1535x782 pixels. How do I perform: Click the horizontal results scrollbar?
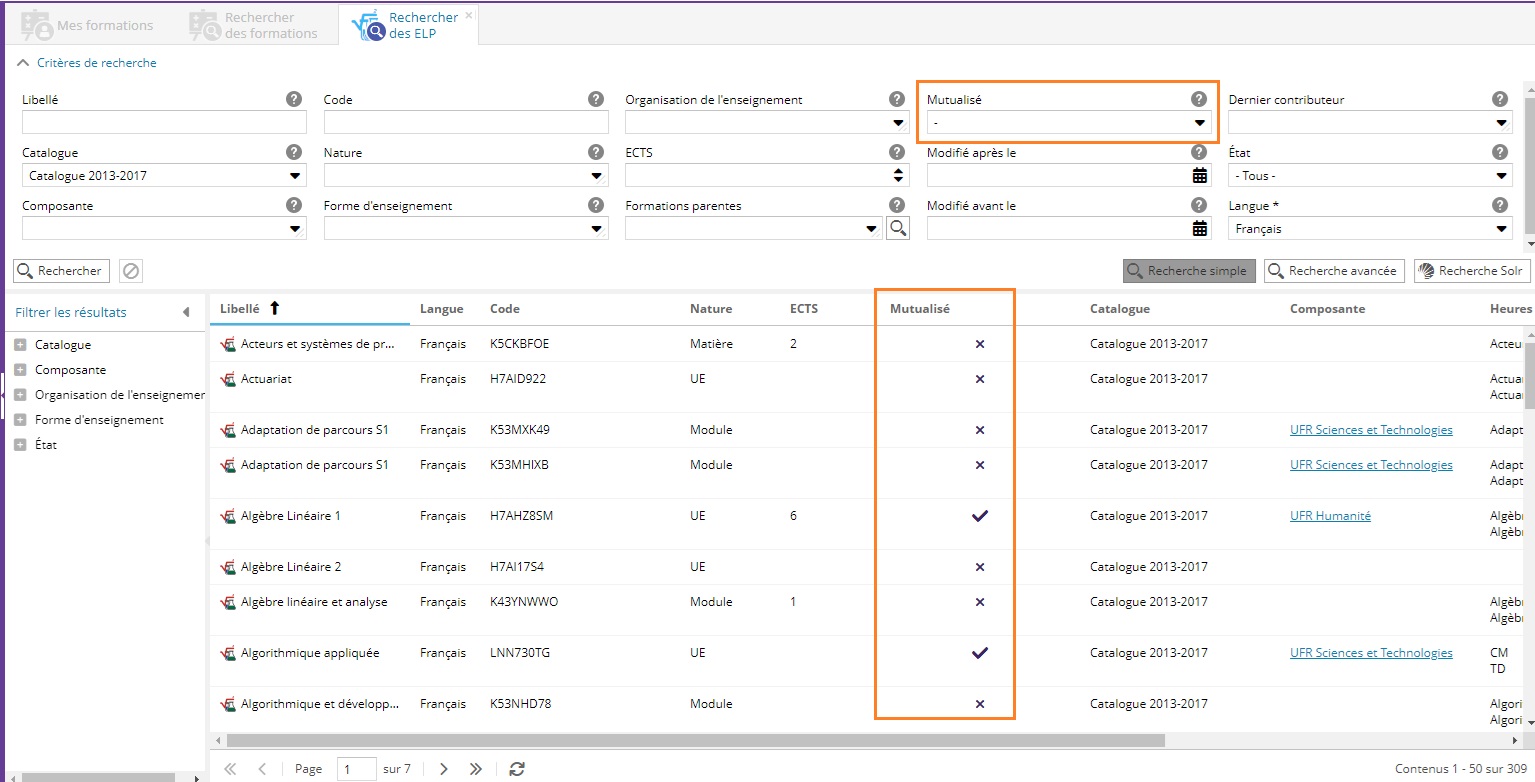pyautogui.click(x=695, y=741)
